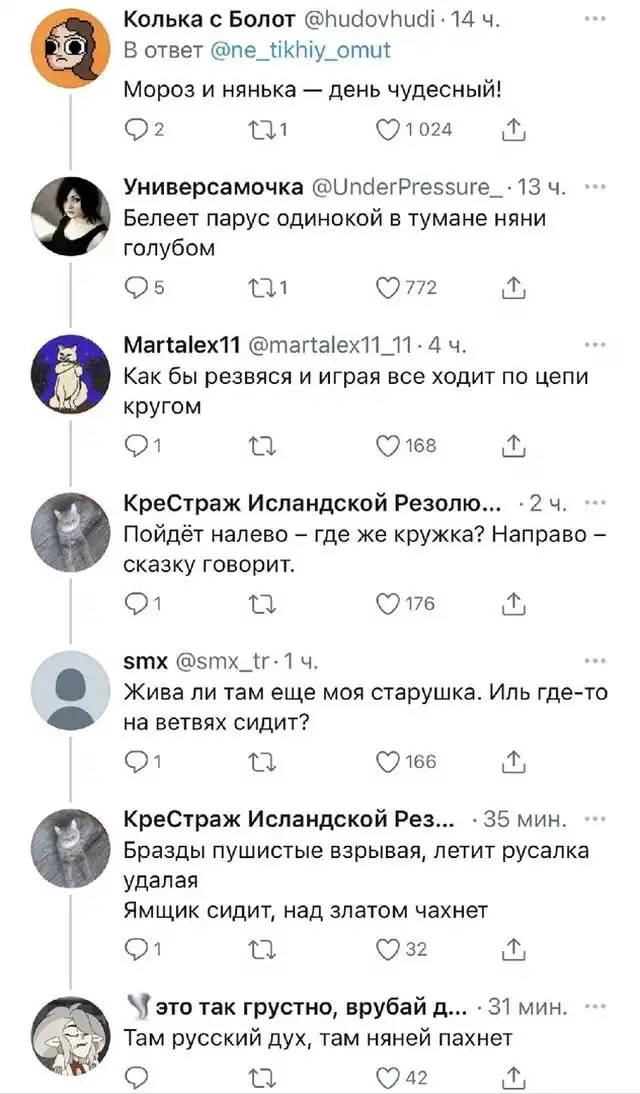
Task: Reply to Колька с Болот's tweet
Action: click(137, 129)
